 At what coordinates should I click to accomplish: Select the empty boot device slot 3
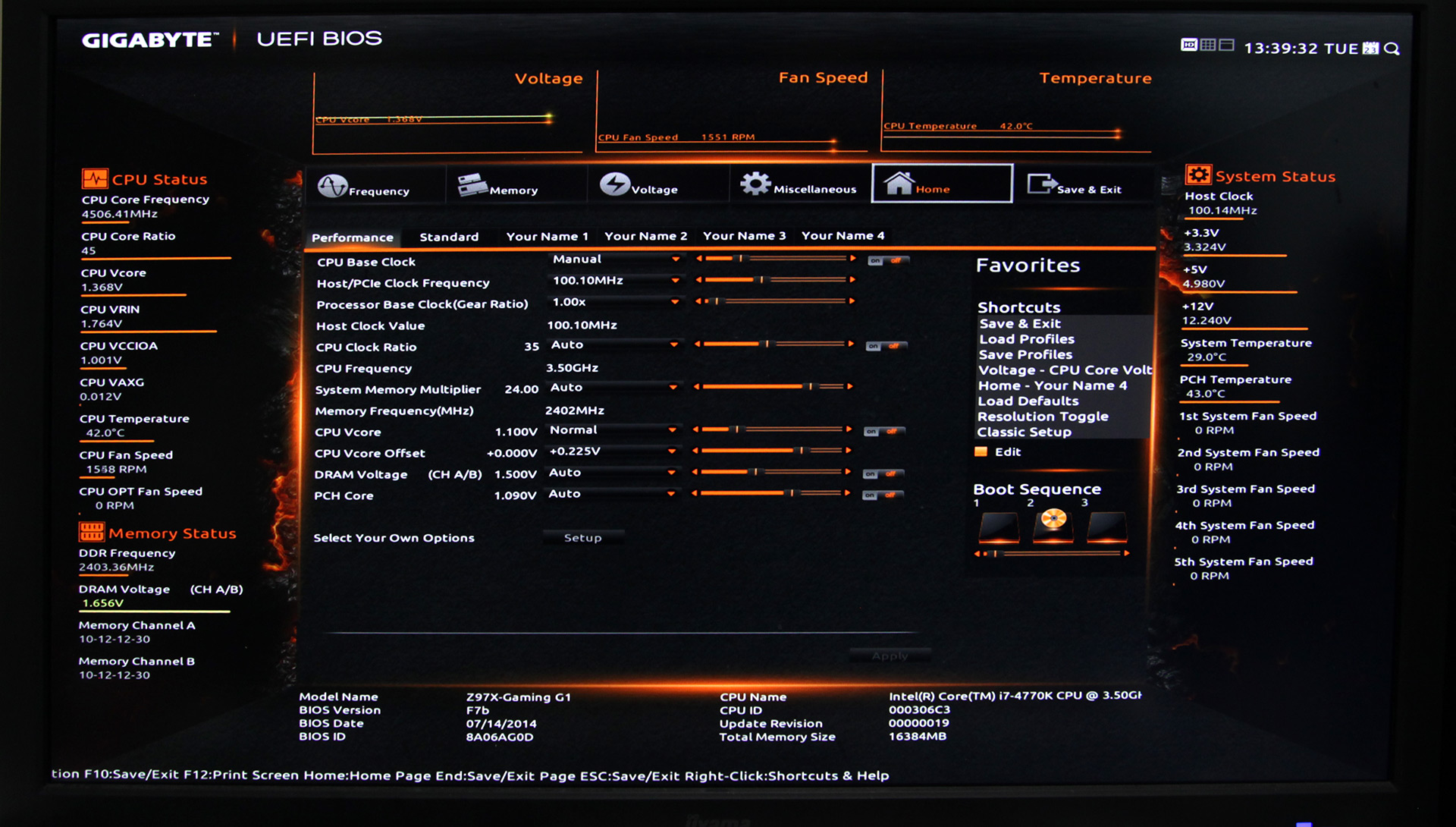pos(1107,526)
